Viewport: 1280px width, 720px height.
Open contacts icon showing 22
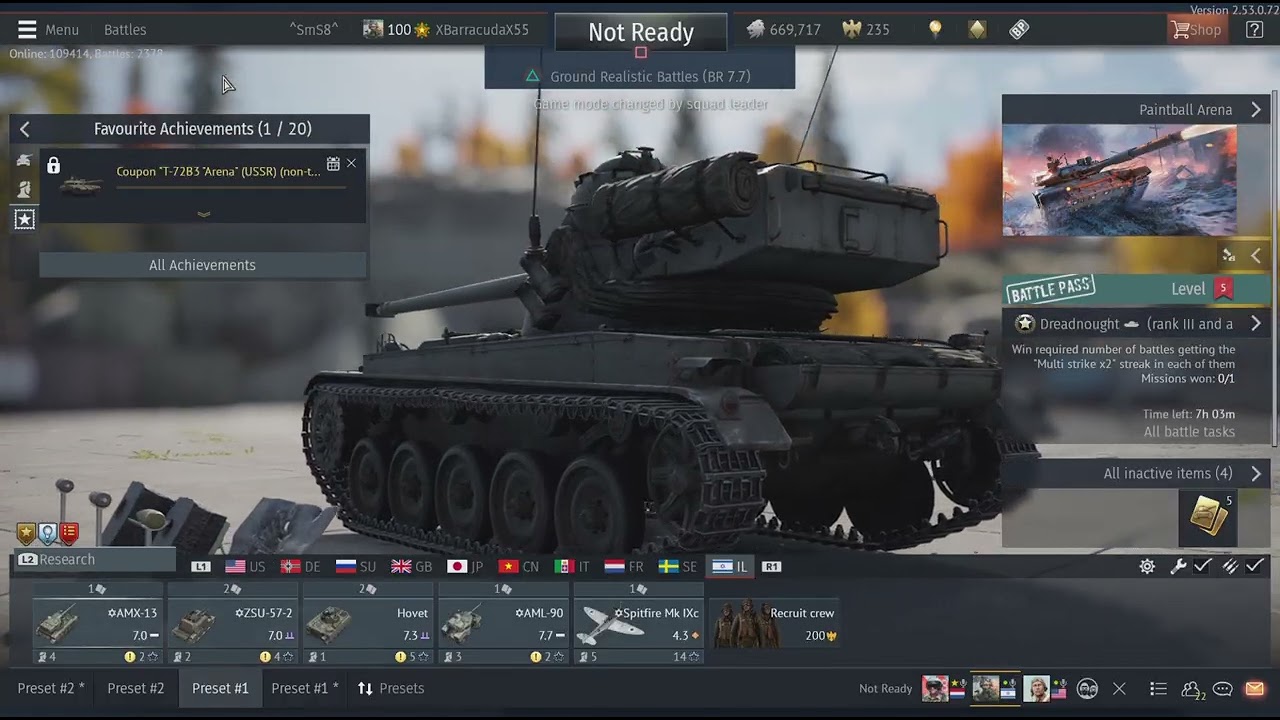[1192, 688]
